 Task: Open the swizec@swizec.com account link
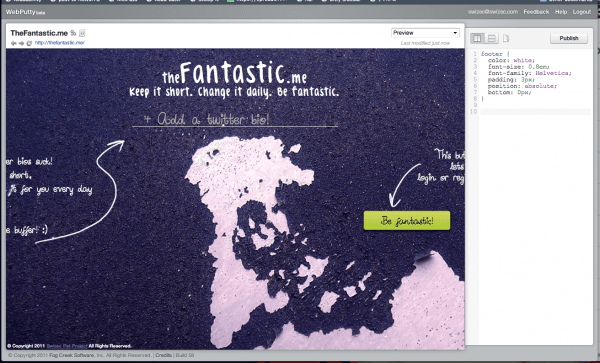[492, 12]
